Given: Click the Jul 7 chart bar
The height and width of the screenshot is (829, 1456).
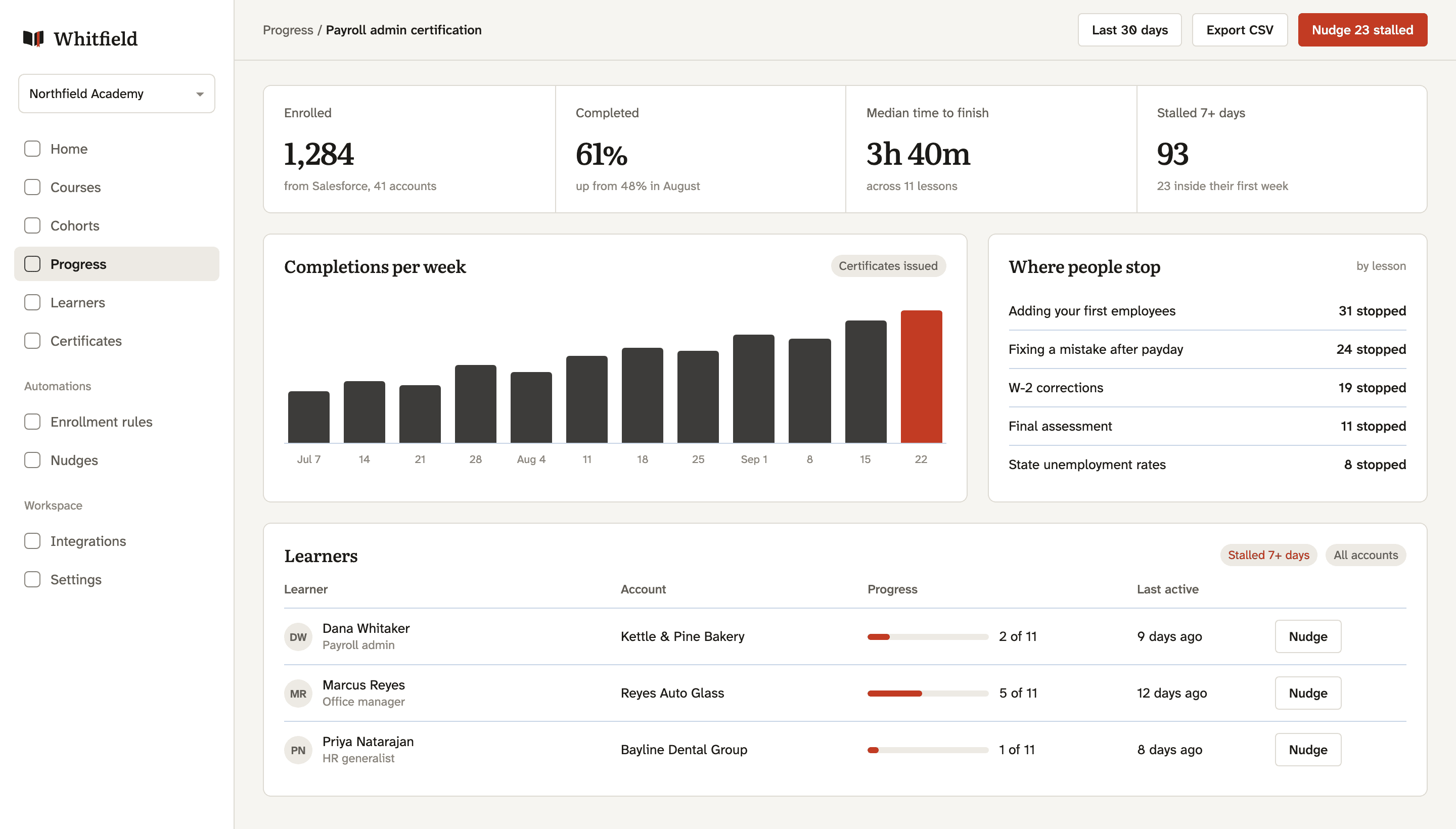Looking at the screenshot, I should (x=308, y=417).
